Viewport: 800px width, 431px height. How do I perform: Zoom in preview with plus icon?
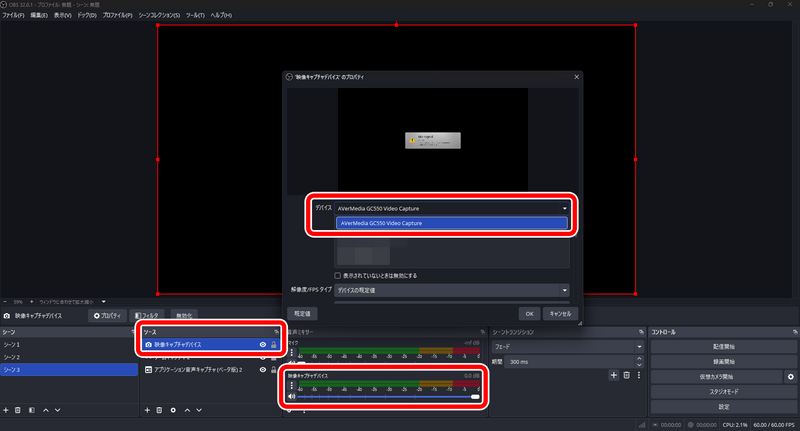32,302
